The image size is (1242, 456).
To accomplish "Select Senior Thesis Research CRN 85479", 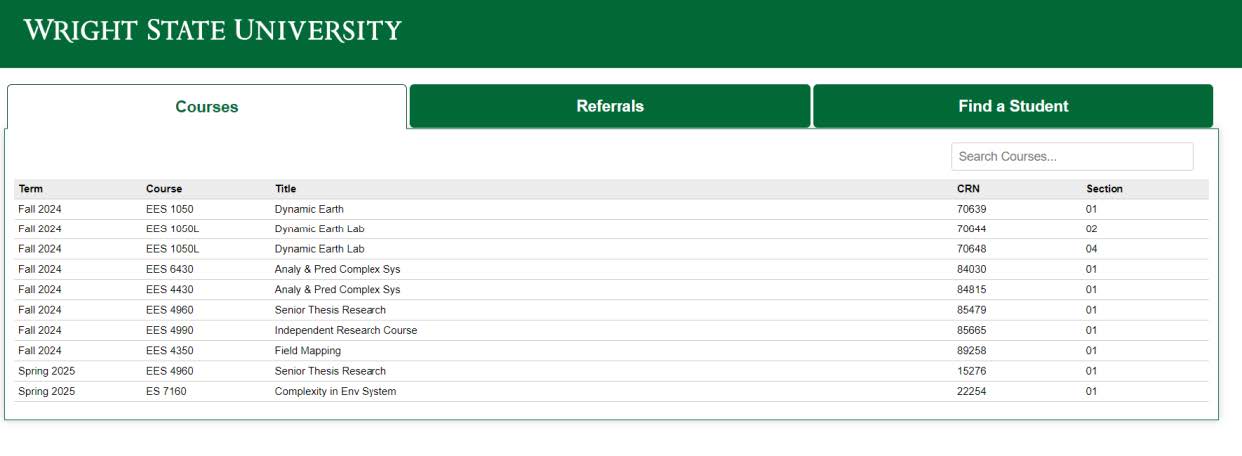I will click(x=330, y=310).
